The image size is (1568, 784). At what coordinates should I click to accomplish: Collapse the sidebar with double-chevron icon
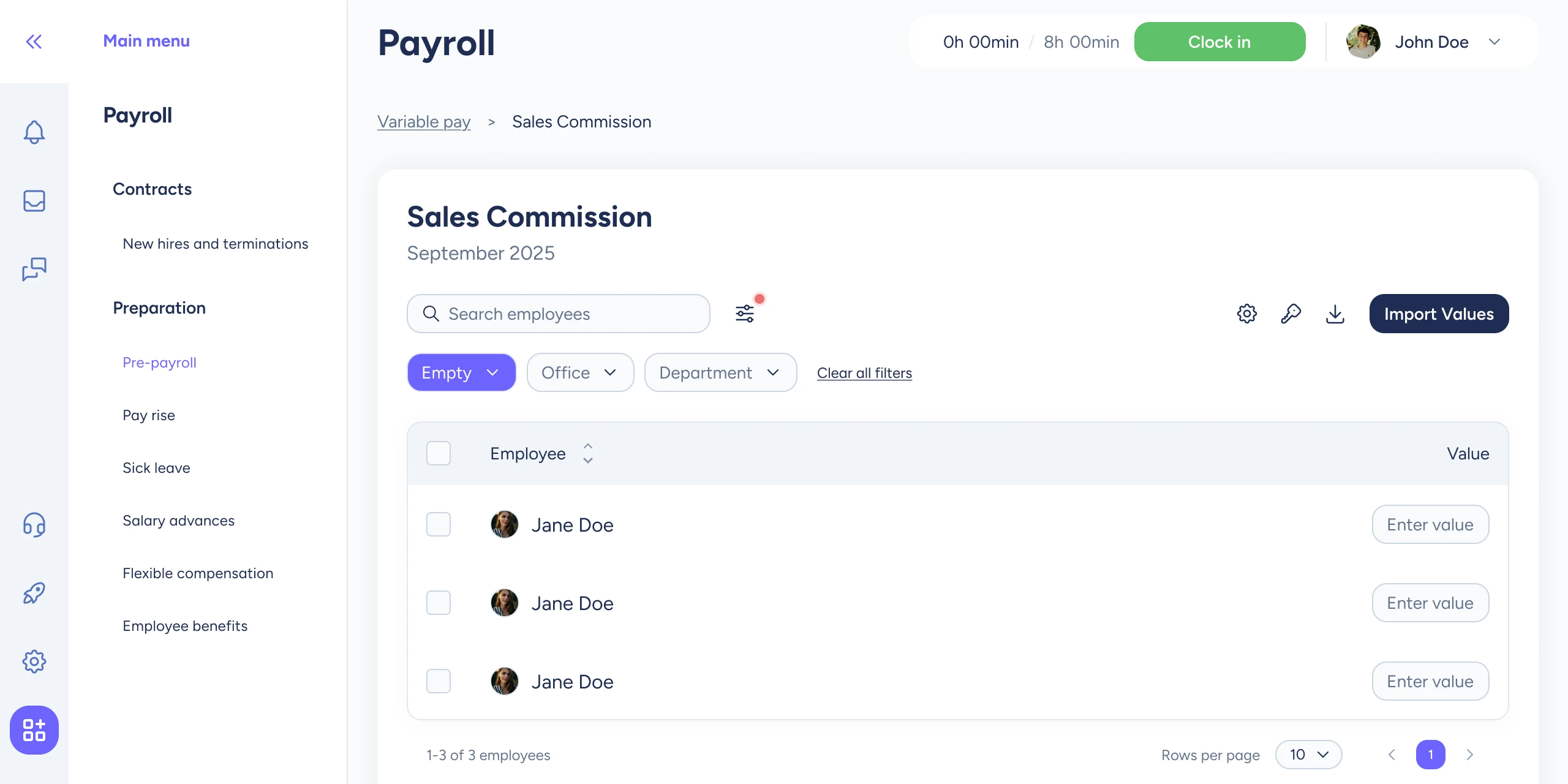pos(34,42)
